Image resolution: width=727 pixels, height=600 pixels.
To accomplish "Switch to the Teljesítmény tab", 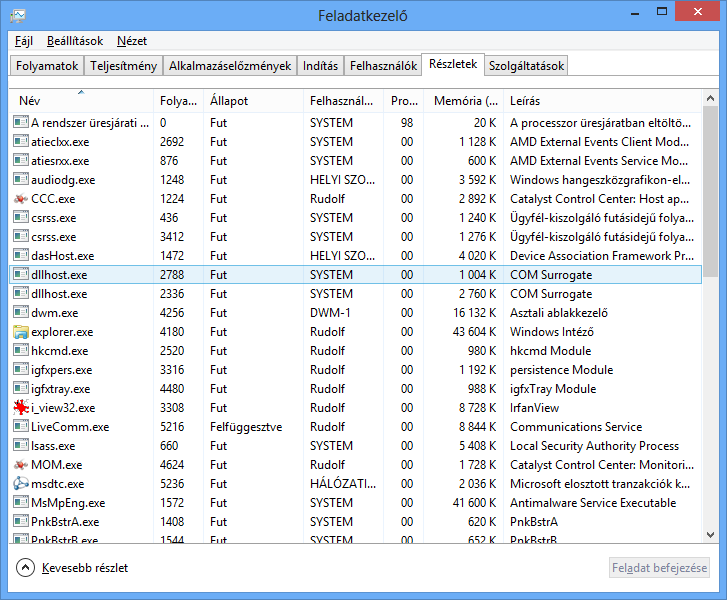I will pyautogui.click(x=123, y=66).
